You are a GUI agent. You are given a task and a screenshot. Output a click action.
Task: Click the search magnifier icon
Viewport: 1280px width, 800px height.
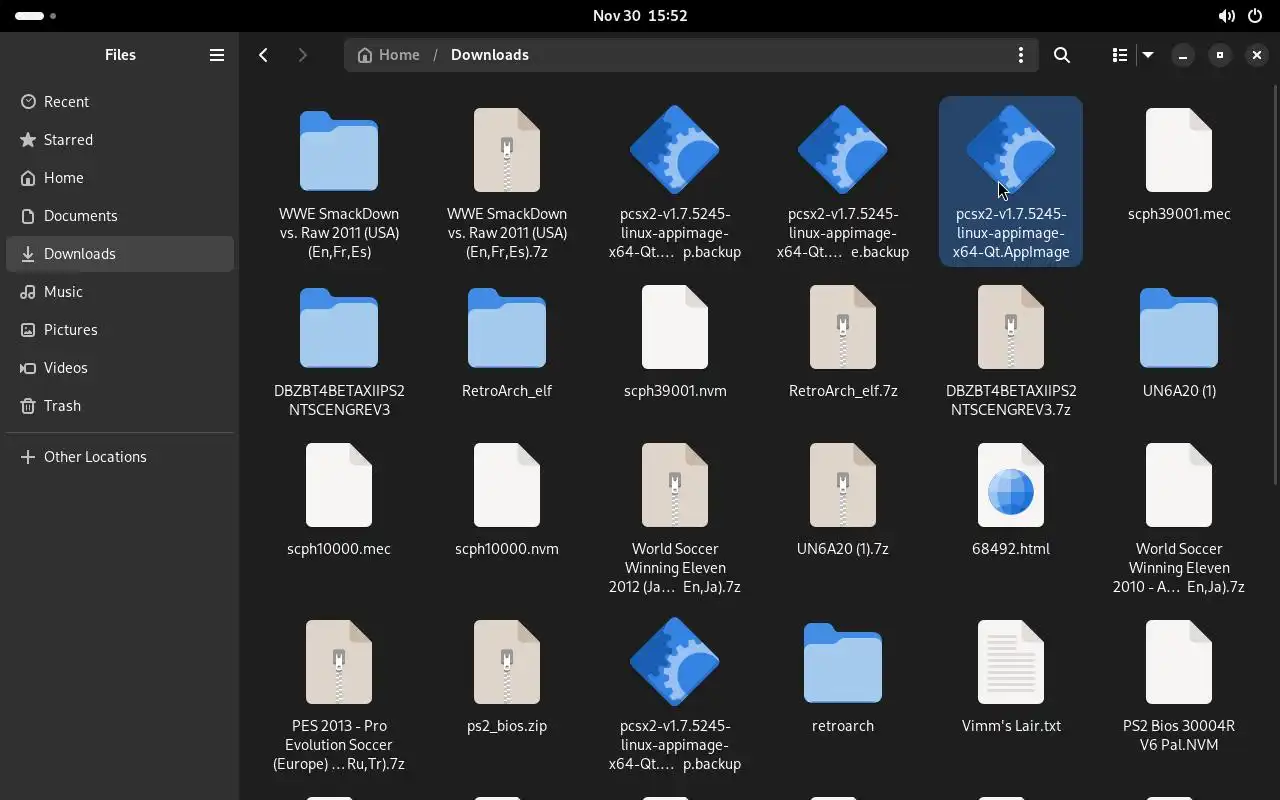(x=1062, y=55)
